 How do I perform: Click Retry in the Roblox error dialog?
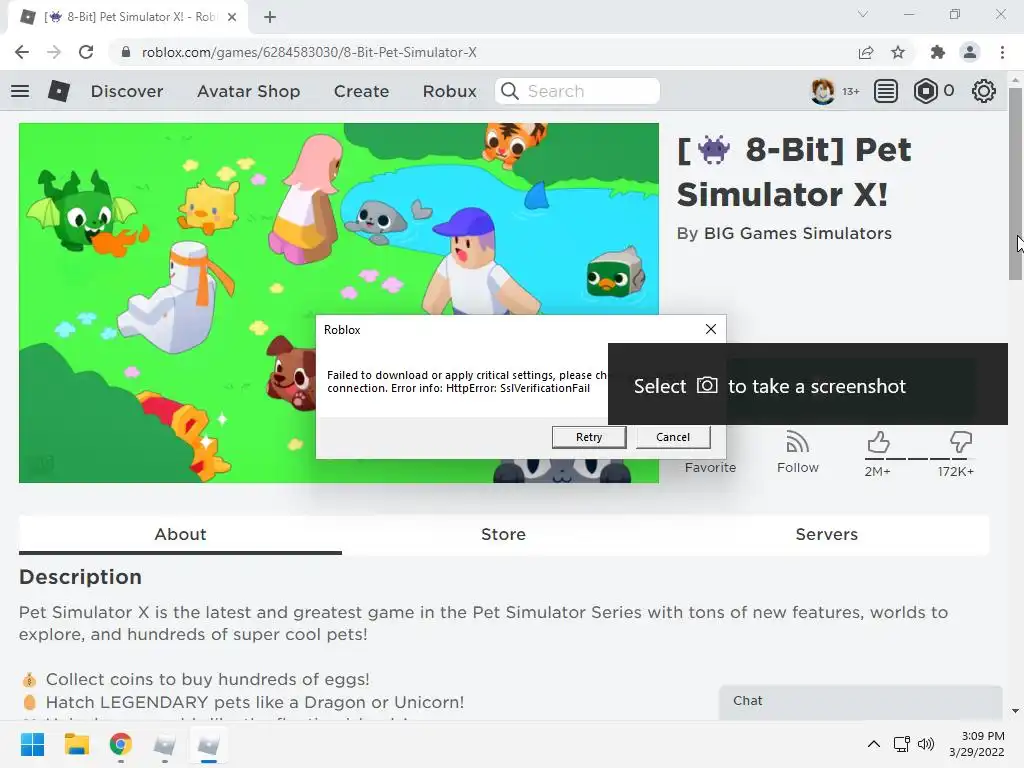(x=589, y=437)
